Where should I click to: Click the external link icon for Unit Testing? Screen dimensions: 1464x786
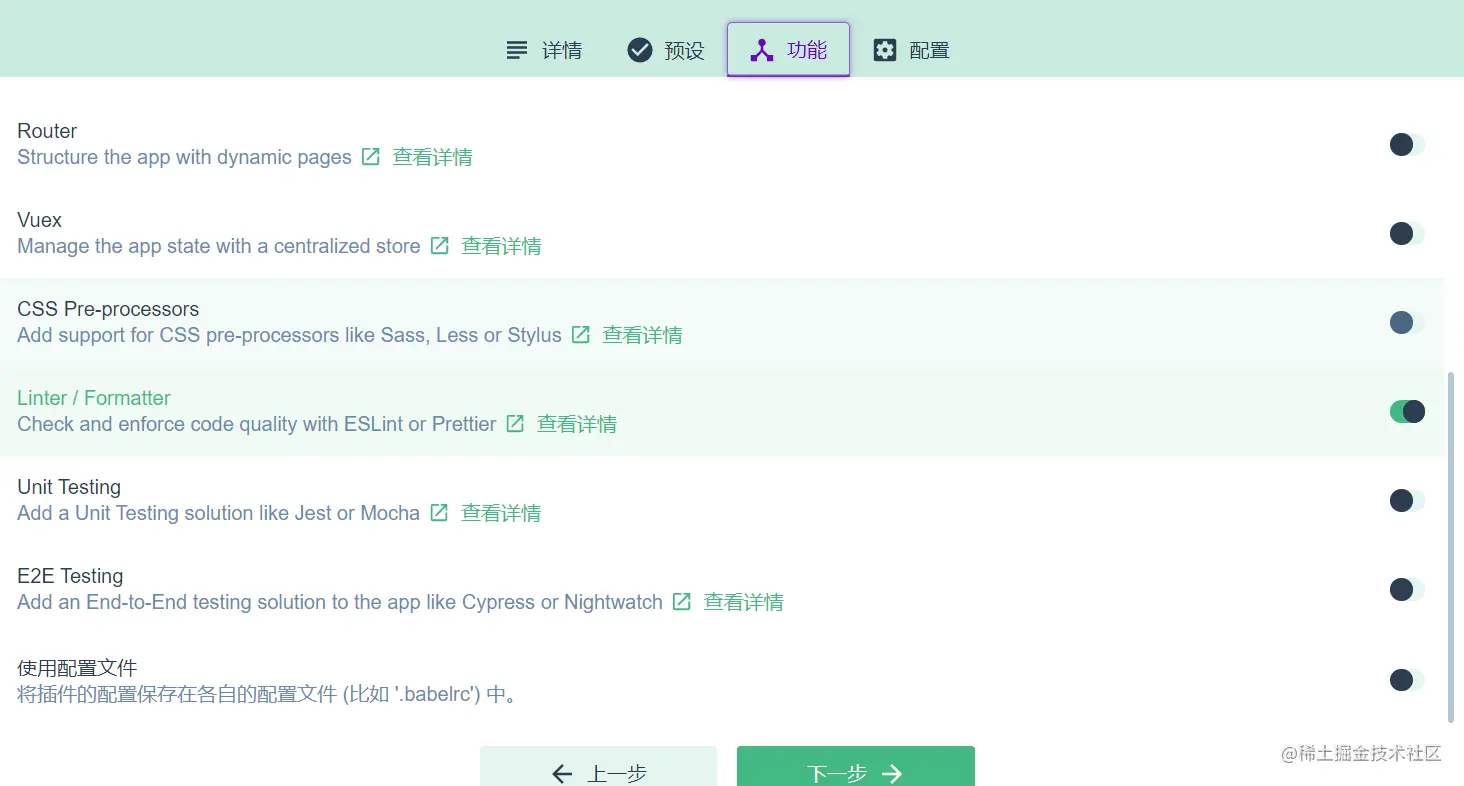click(438, 512)
